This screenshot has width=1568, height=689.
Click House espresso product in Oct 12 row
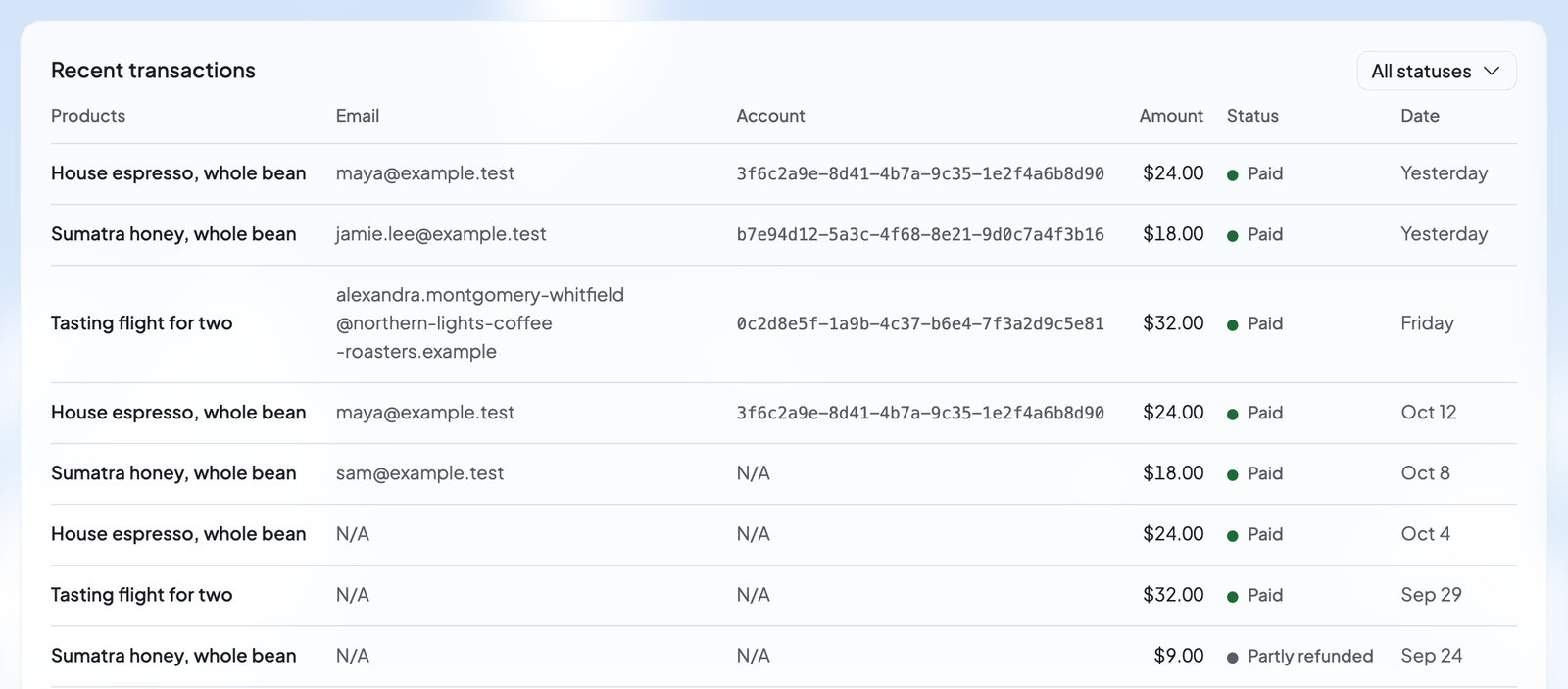[x=178, y=413]
